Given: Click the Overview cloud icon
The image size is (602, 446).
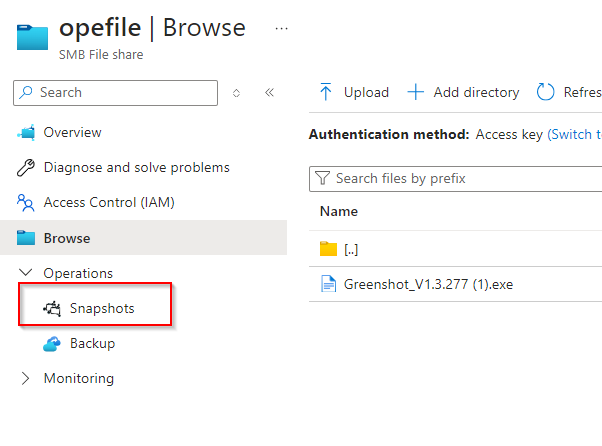Looking at the screenshot, I should coord(26,133).
